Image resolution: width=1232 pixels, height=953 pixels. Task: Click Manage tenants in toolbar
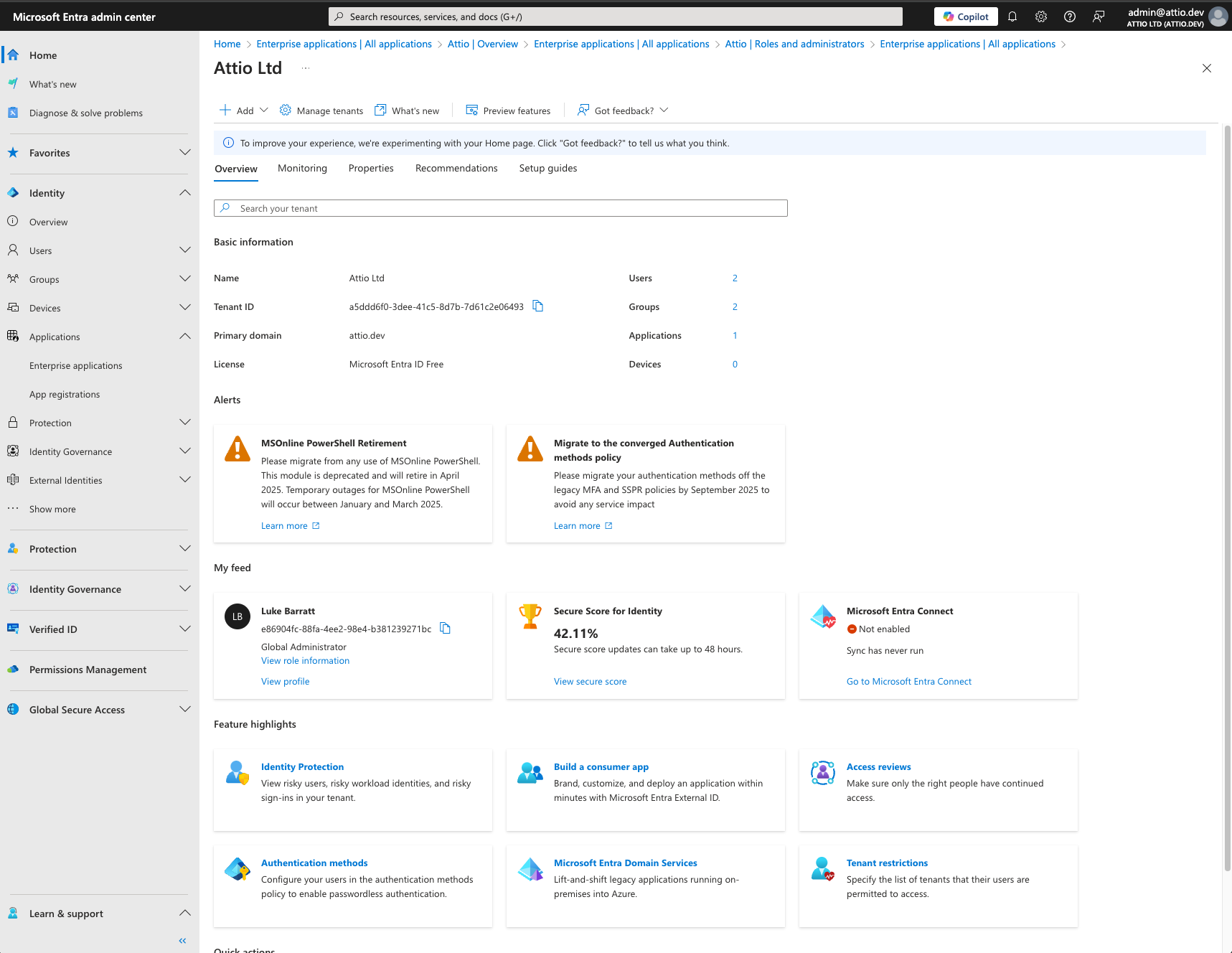(321, 111)
